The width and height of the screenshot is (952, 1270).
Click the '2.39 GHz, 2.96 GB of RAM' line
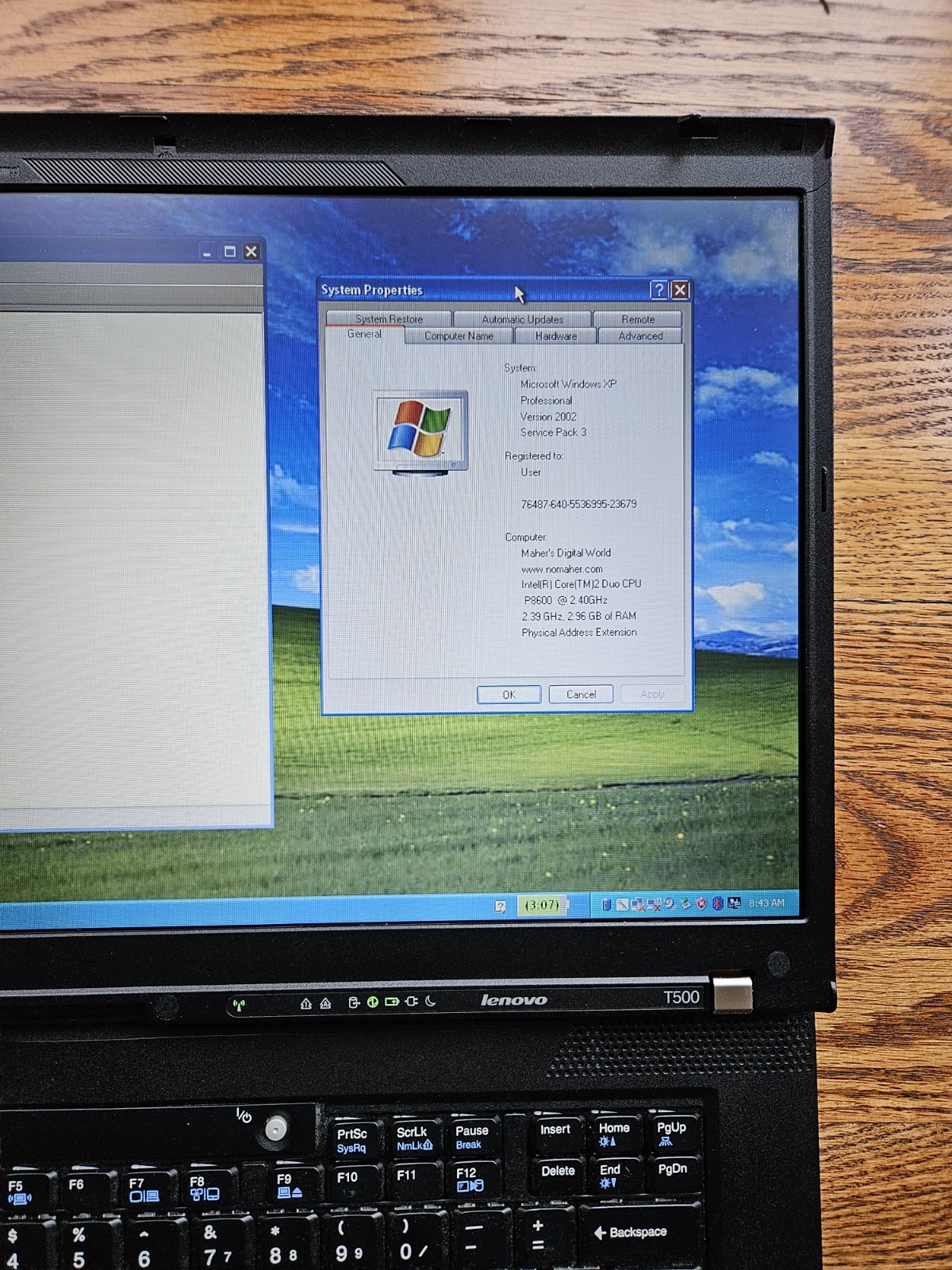(578, 617)
